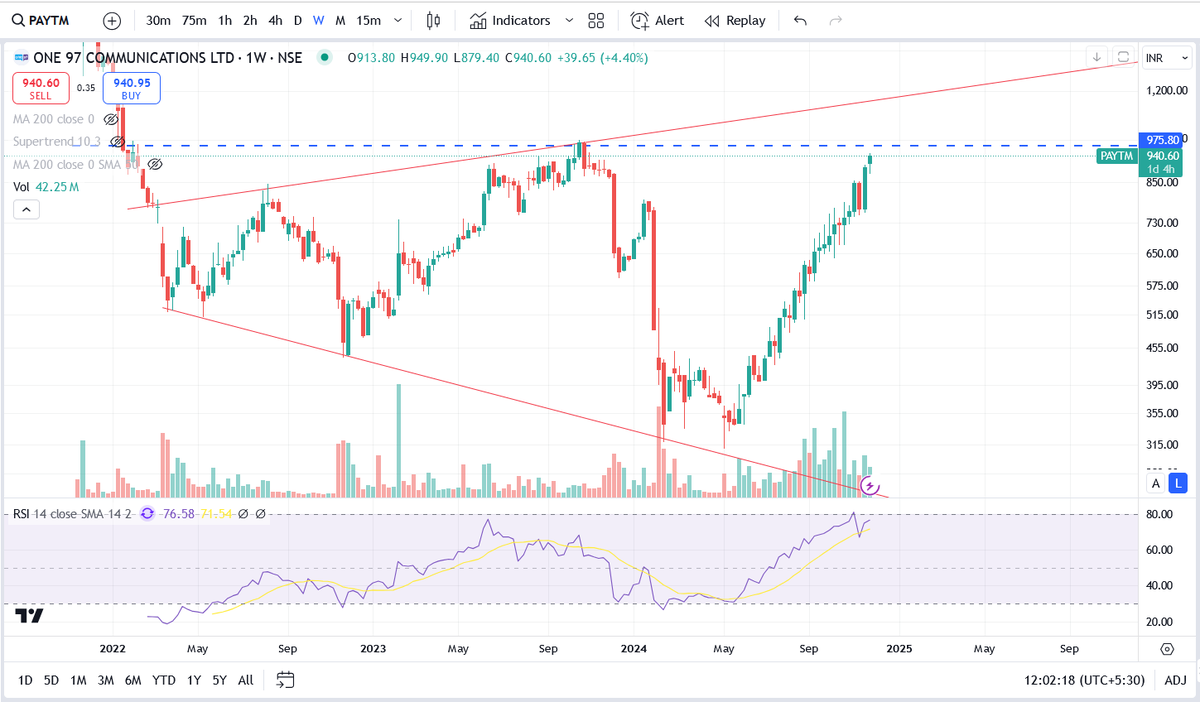The width and height of the screenshot is (1200, 702).
Task: Select the Daily (D) interval
Action: click(297, 20)
